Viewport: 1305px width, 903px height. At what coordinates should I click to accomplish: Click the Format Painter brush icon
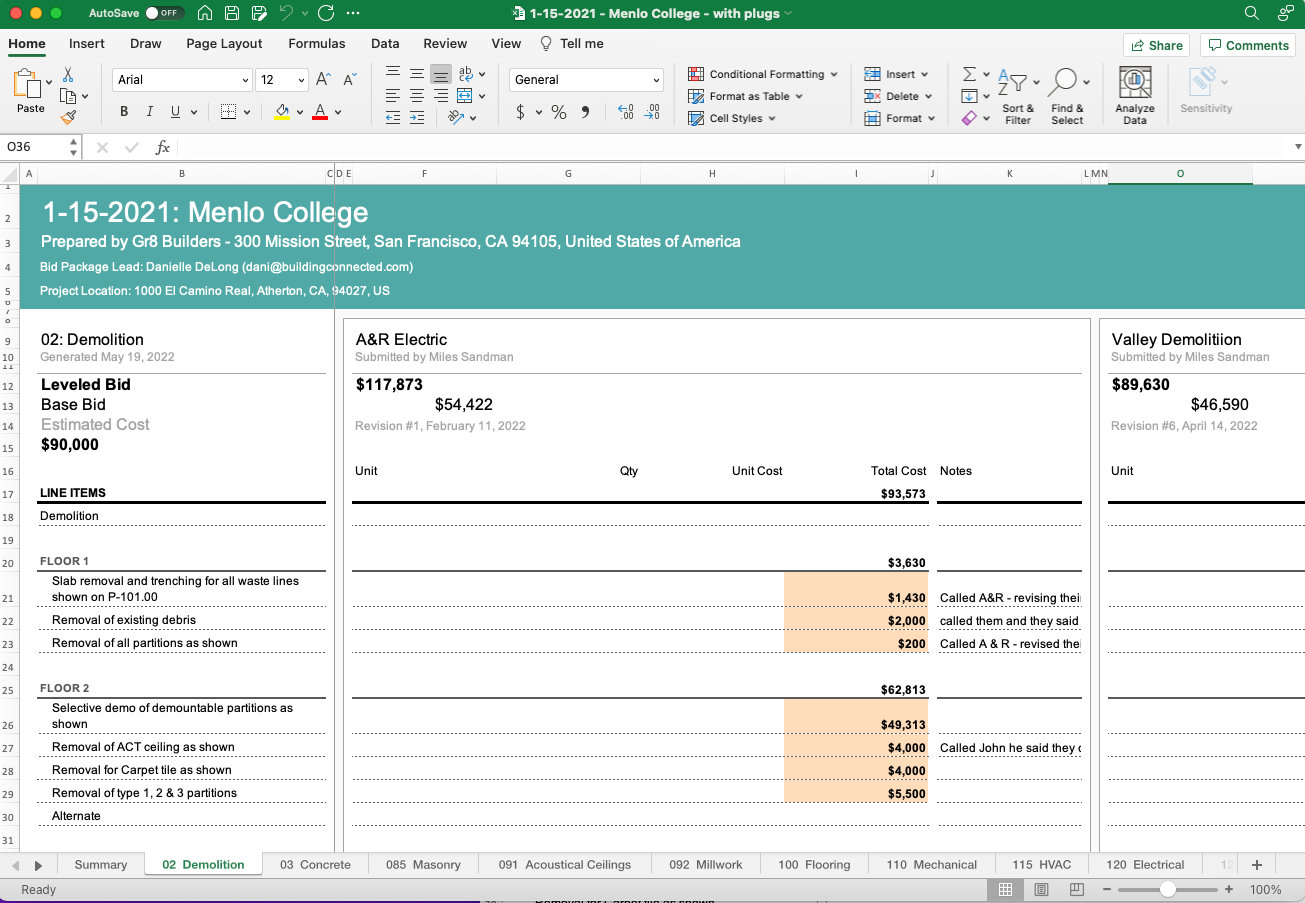[68, 117]
